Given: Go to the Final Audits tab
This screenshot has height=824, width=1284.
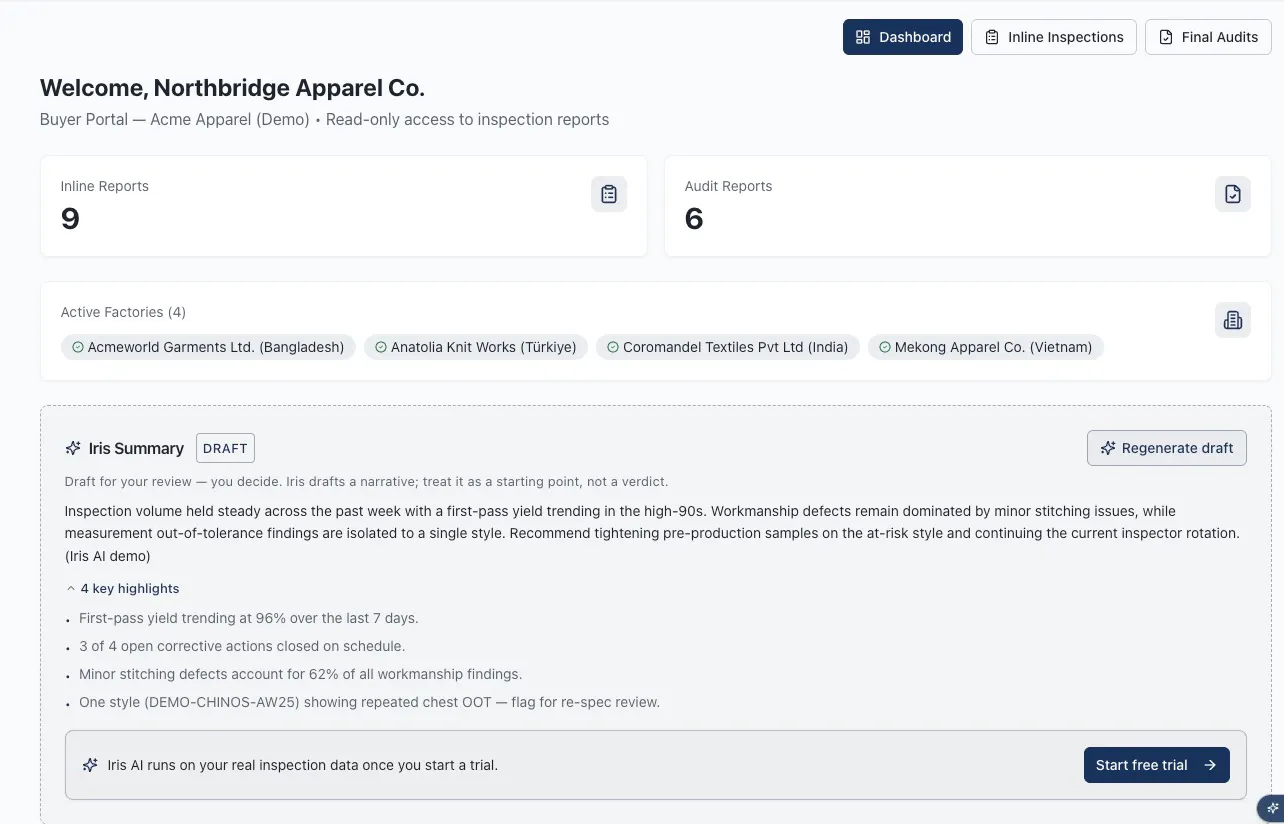Looking at the screenshot, I should tap(1208, 37).
